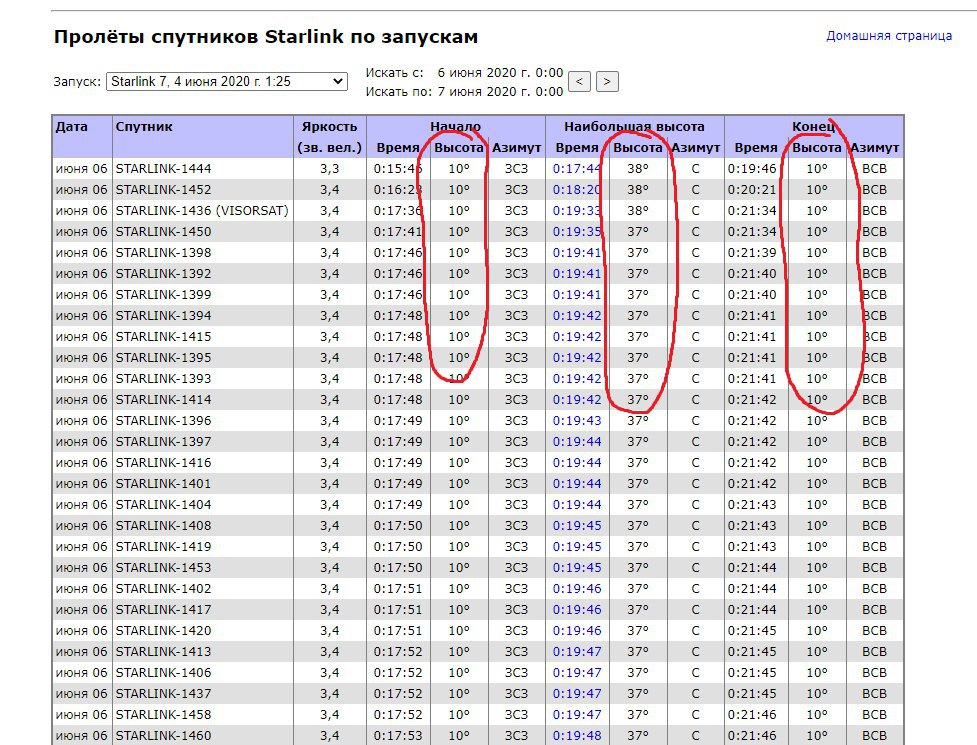Click brightness value 3,3 for STARLINK-1444
Viewport: 977px width, 745px height.
coord(330,169)
